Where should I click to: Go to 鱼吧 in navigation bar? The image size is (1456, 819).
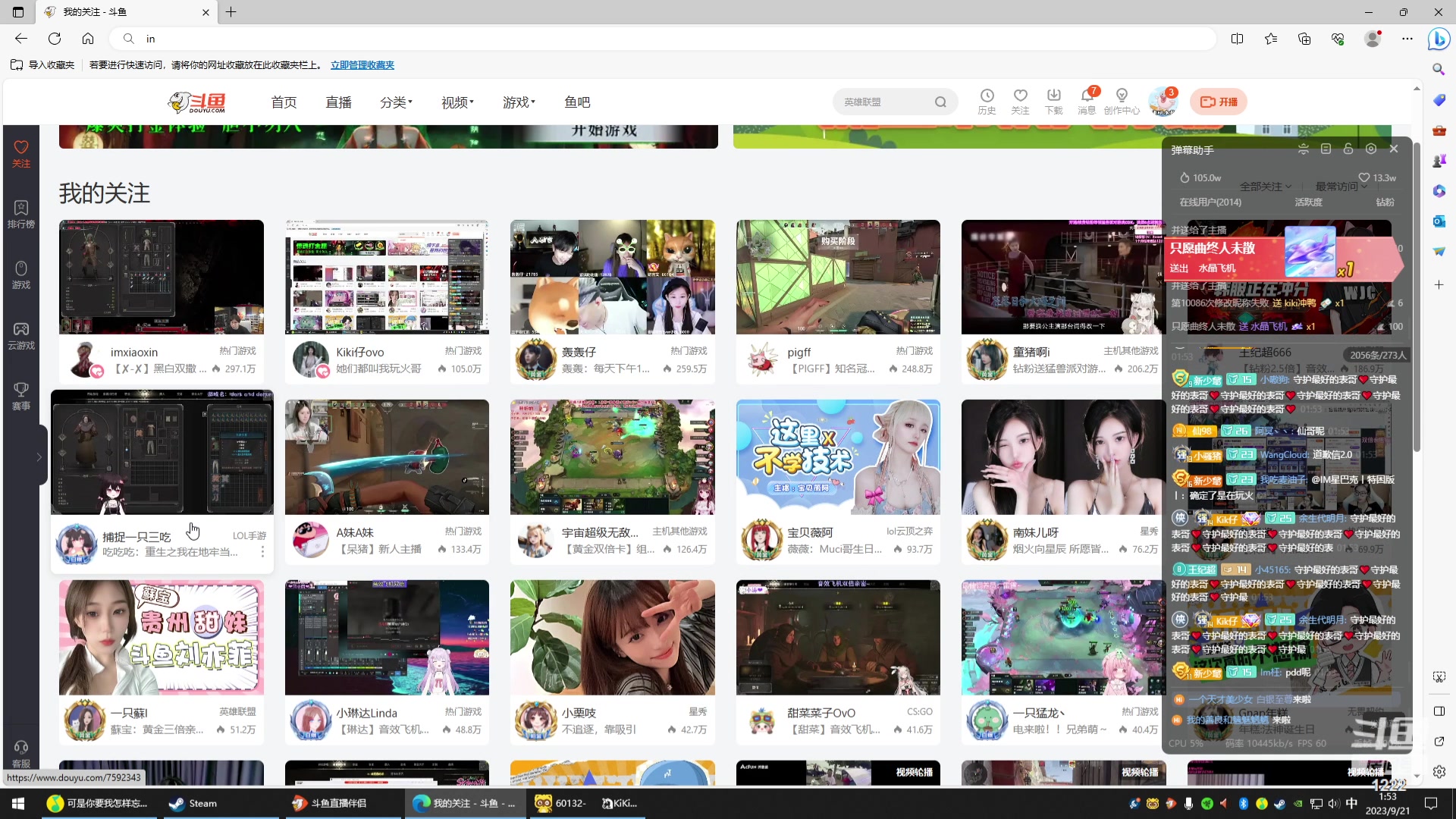577,102
